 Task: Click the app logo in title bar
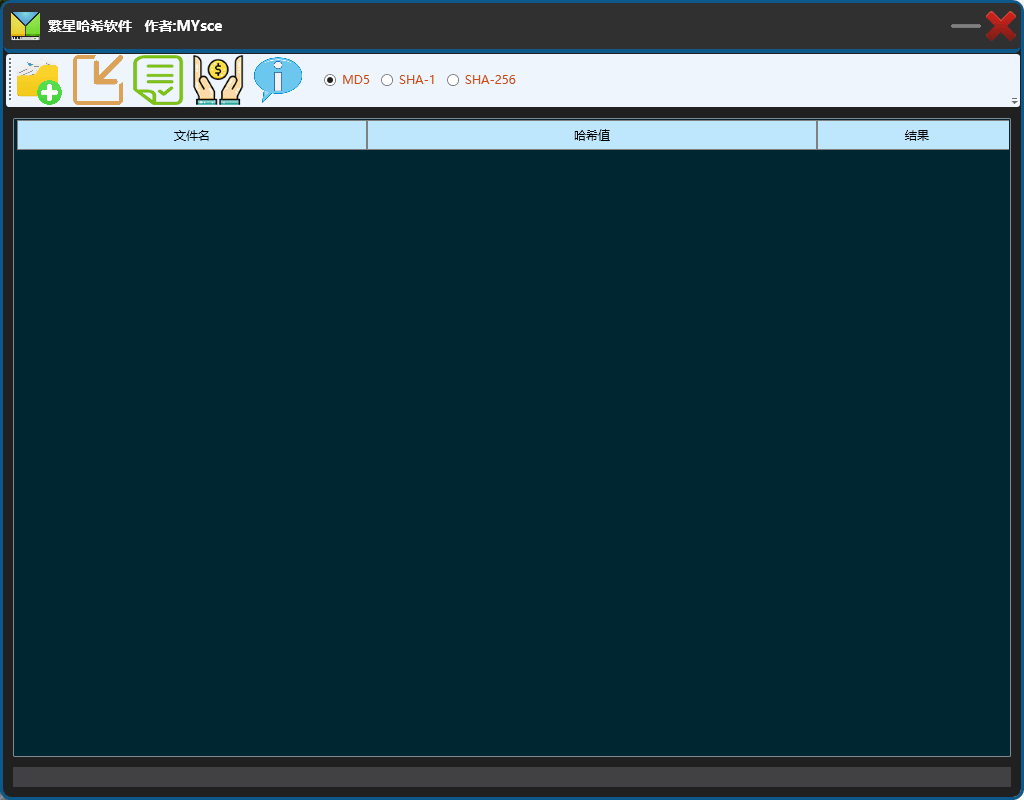[25, 25]
